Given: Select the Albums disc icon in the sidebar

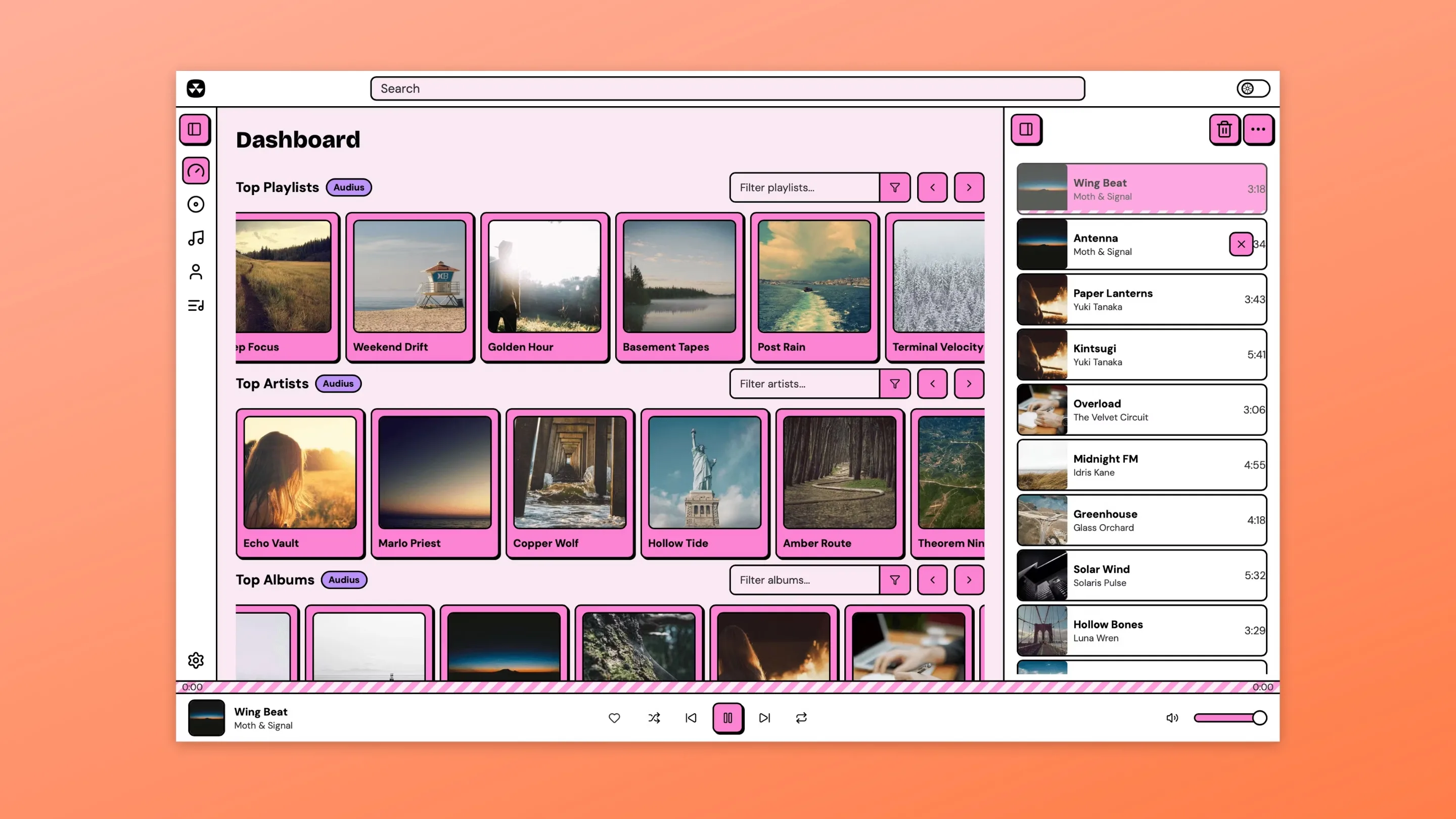Looking at the screenshot, I should (196, 204).
